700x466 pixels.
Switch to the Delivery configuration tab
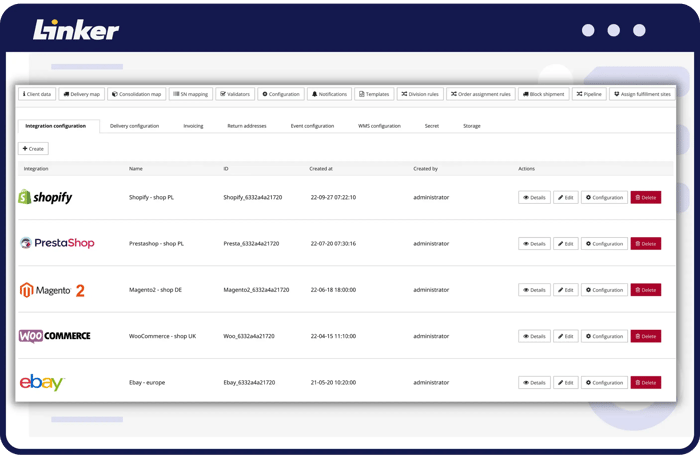pos(134,126)
